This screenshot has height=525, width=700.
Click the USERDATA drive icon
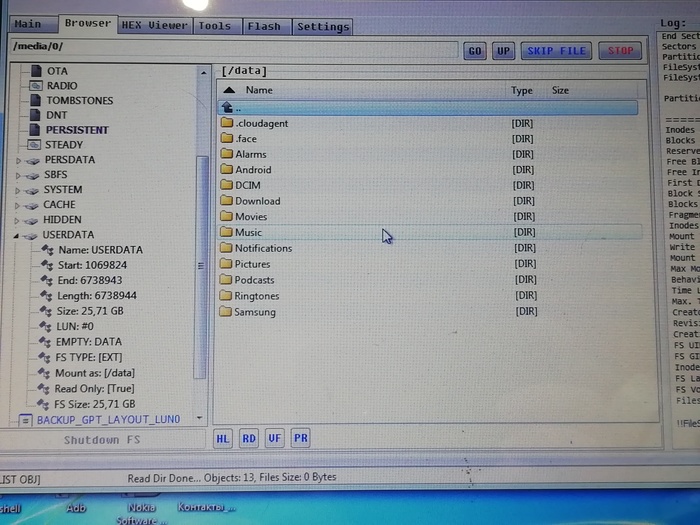point(30,236)
